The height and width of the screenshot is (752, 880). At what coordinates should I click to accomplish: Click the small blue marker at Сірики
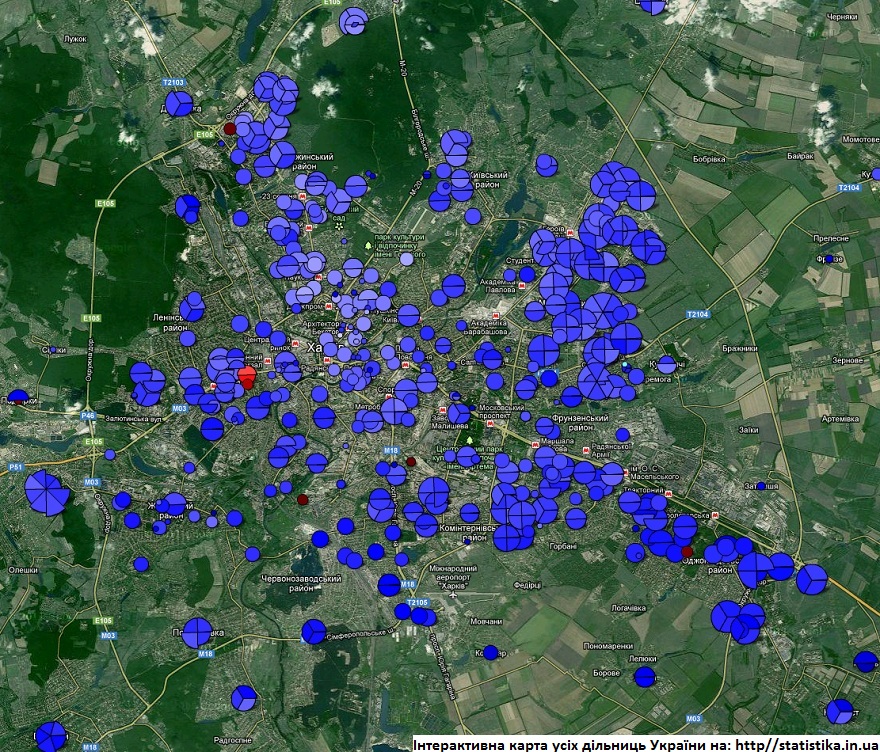(52, 350)
